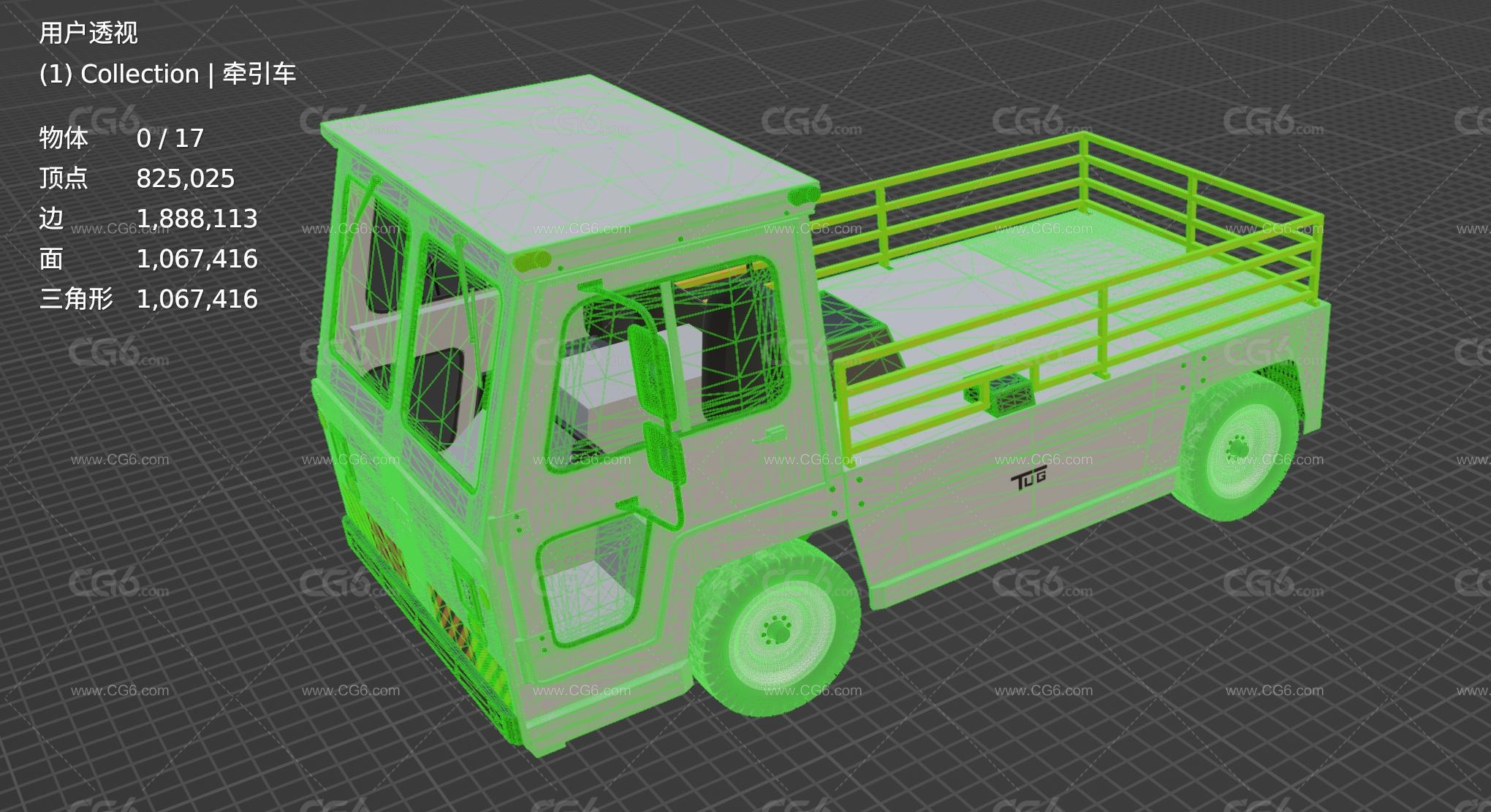Image resolution: width=1491 pixels, height=812 pixels.
Task: Click the '三角形' statistics label
Action: click(76, 299)
